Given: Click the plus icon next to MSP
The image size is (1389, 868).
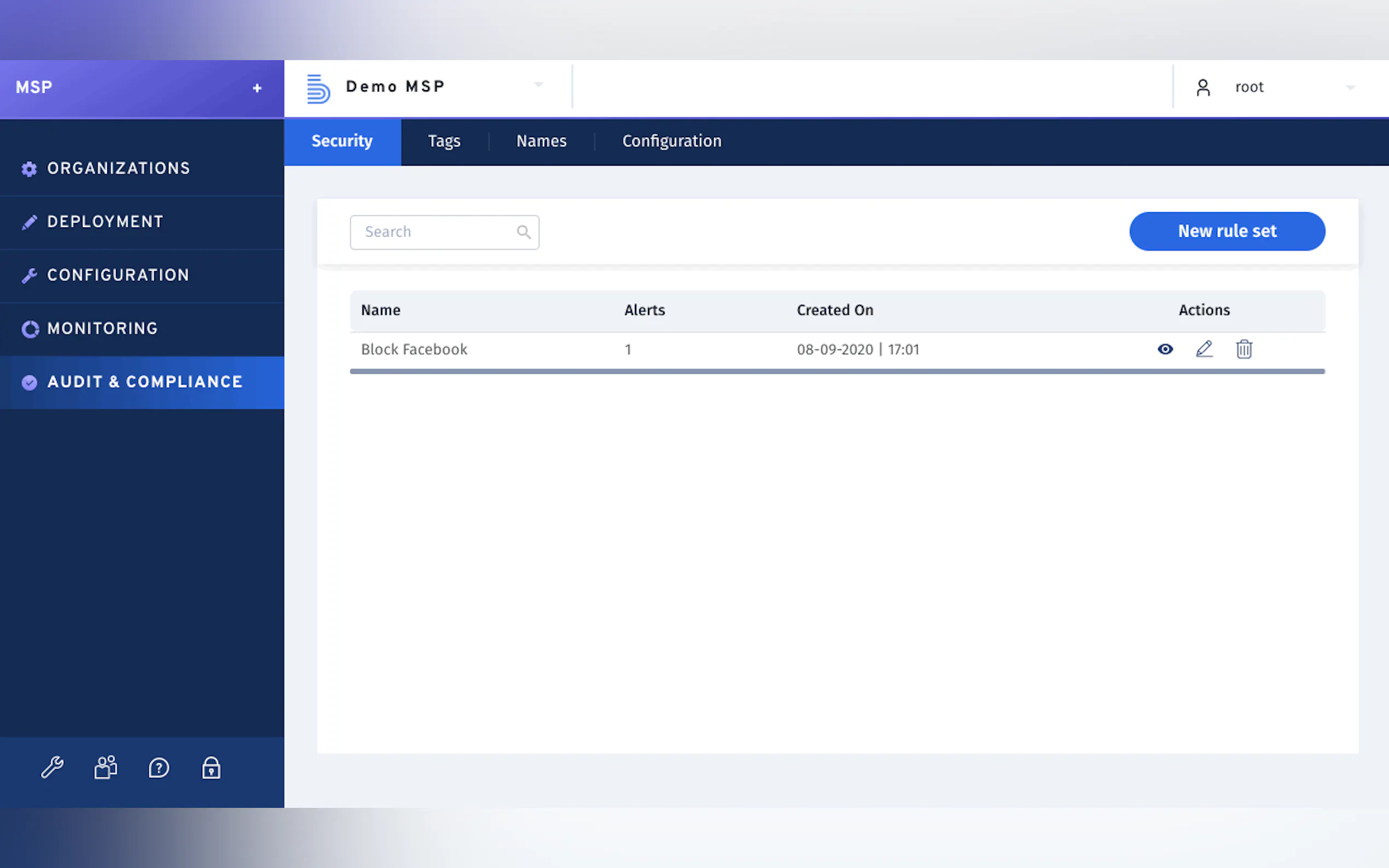Looking at the screenshot, I should point(257,88).
